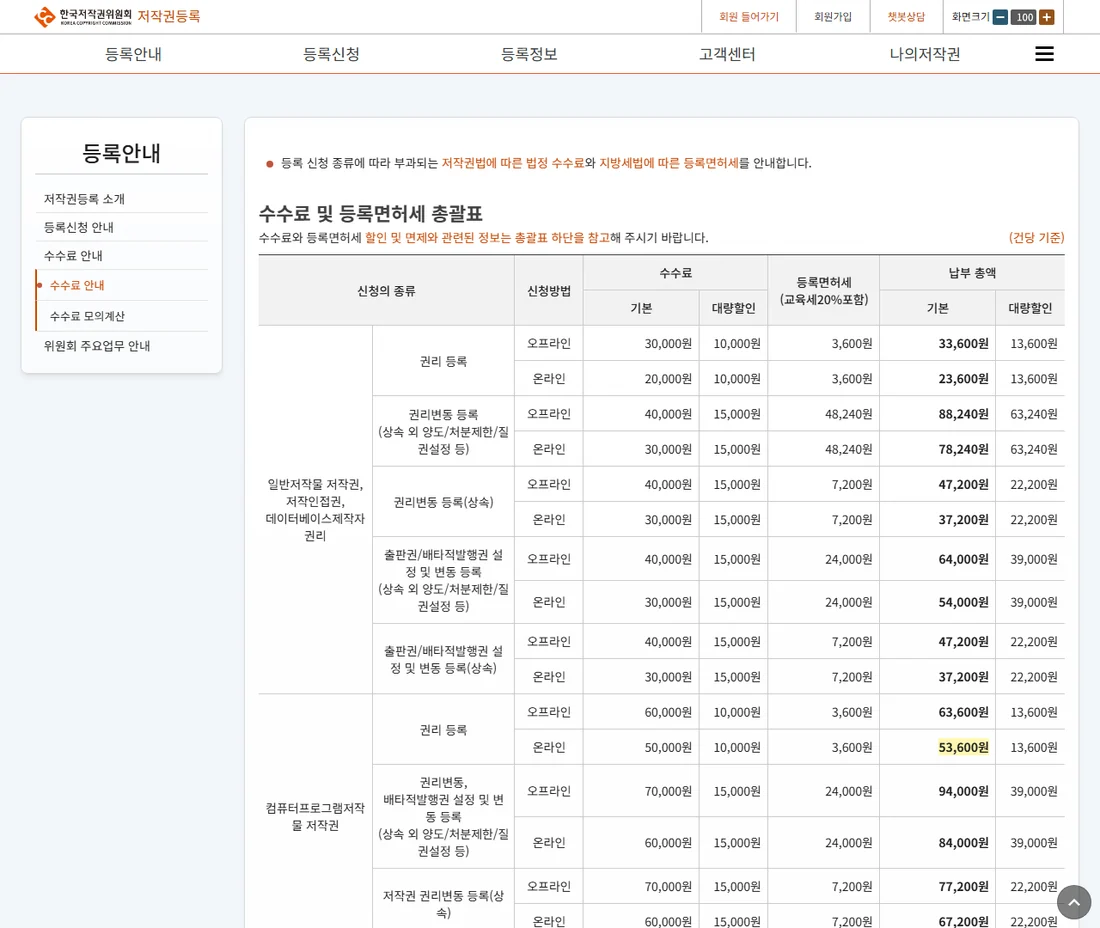Open the 나의저작권 main menu
The width and height of the screenshot is (1100, 928).
pos(925,54)
